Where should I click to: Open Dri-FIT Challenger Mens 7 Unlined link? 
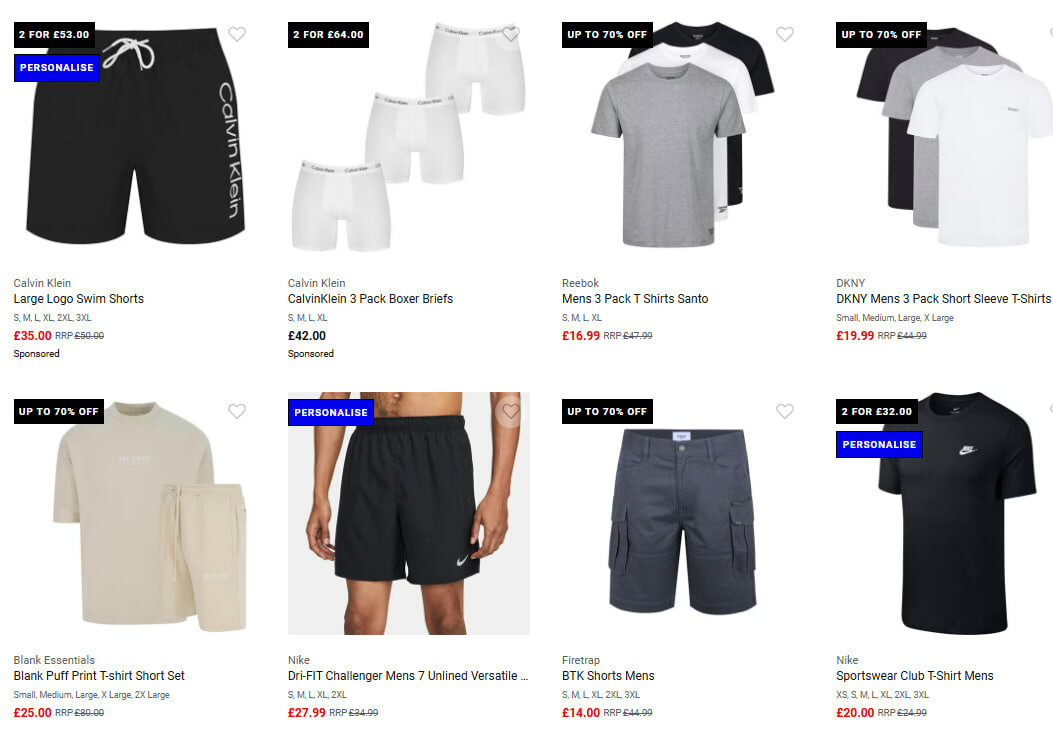point(408,676)
